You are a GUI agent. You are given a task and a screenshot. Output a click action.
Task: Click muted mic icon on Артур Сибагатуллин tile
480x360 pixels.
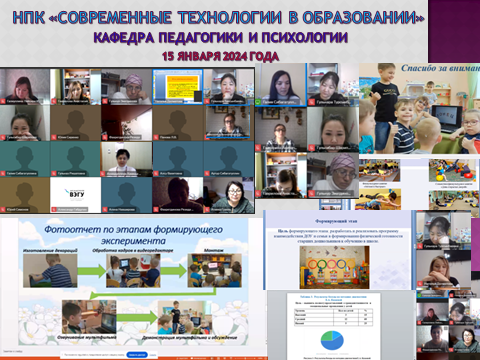(207, 173)
